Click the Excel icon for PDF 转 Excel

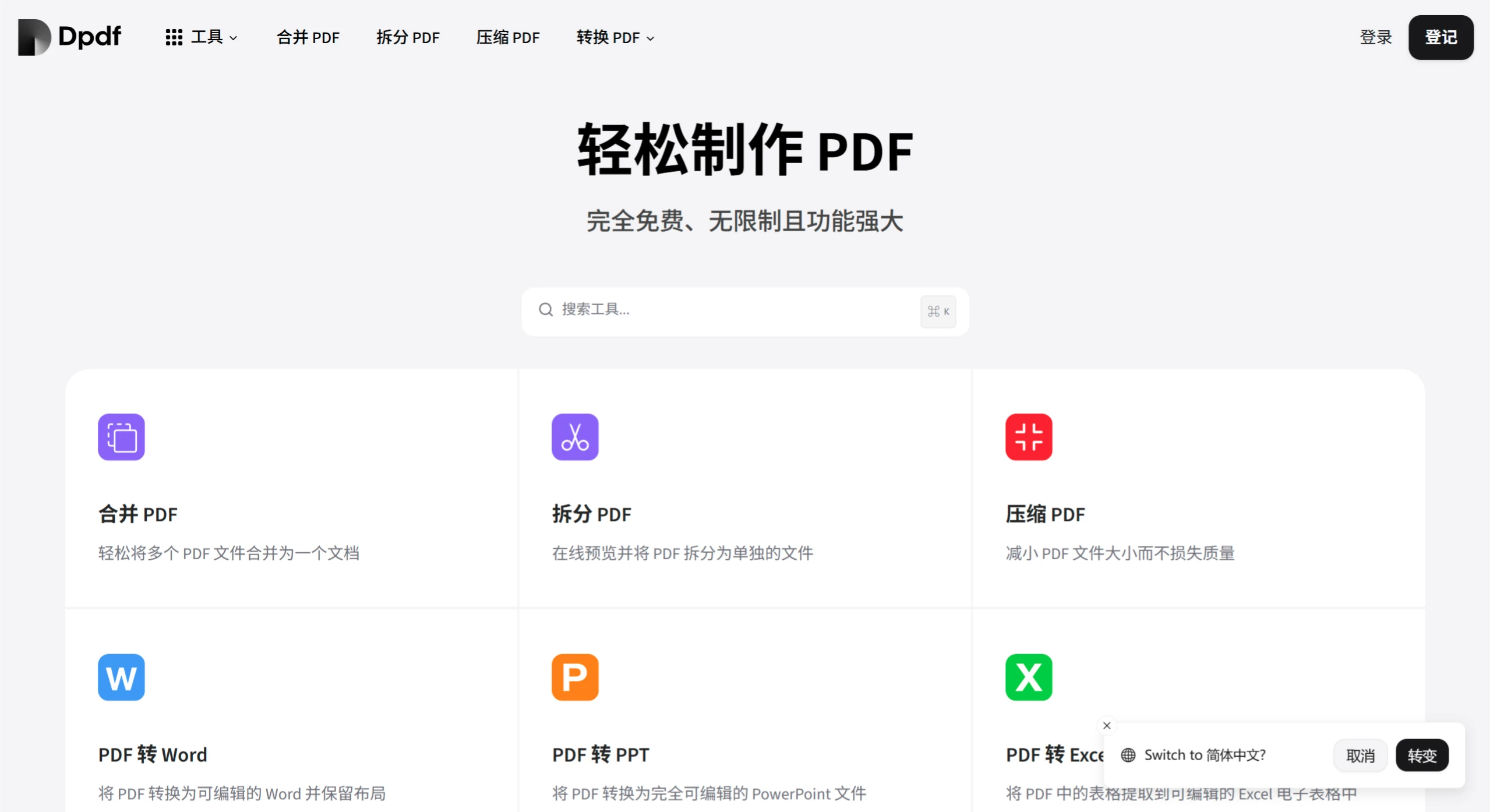[1028, 676]
